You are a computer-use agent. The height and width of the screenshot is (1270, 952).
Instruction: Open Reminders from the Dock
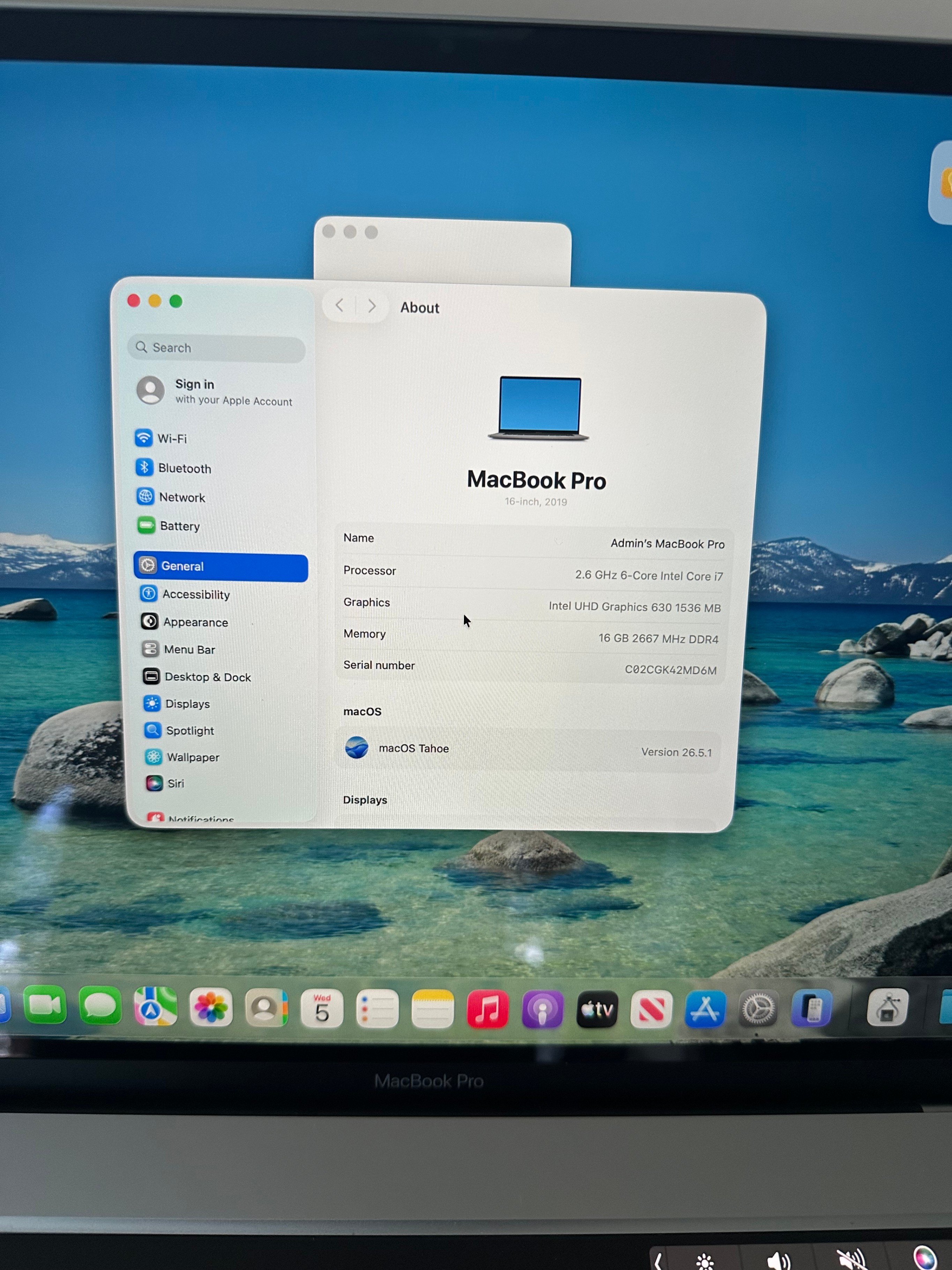(x=377, y=1009)
